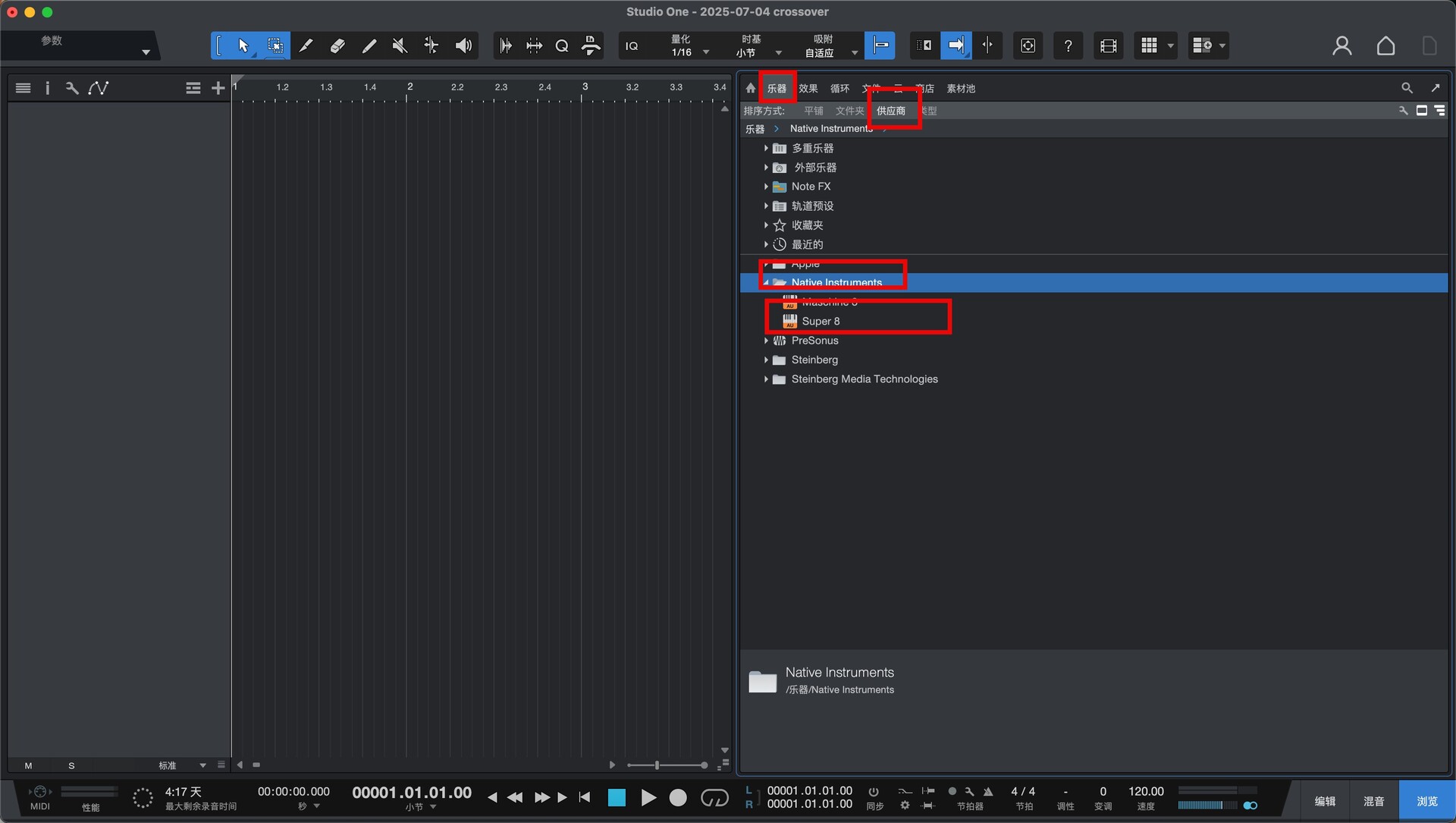Open the help question mark
This screenshot has height=823, width=1456.
coord(1068,46)
